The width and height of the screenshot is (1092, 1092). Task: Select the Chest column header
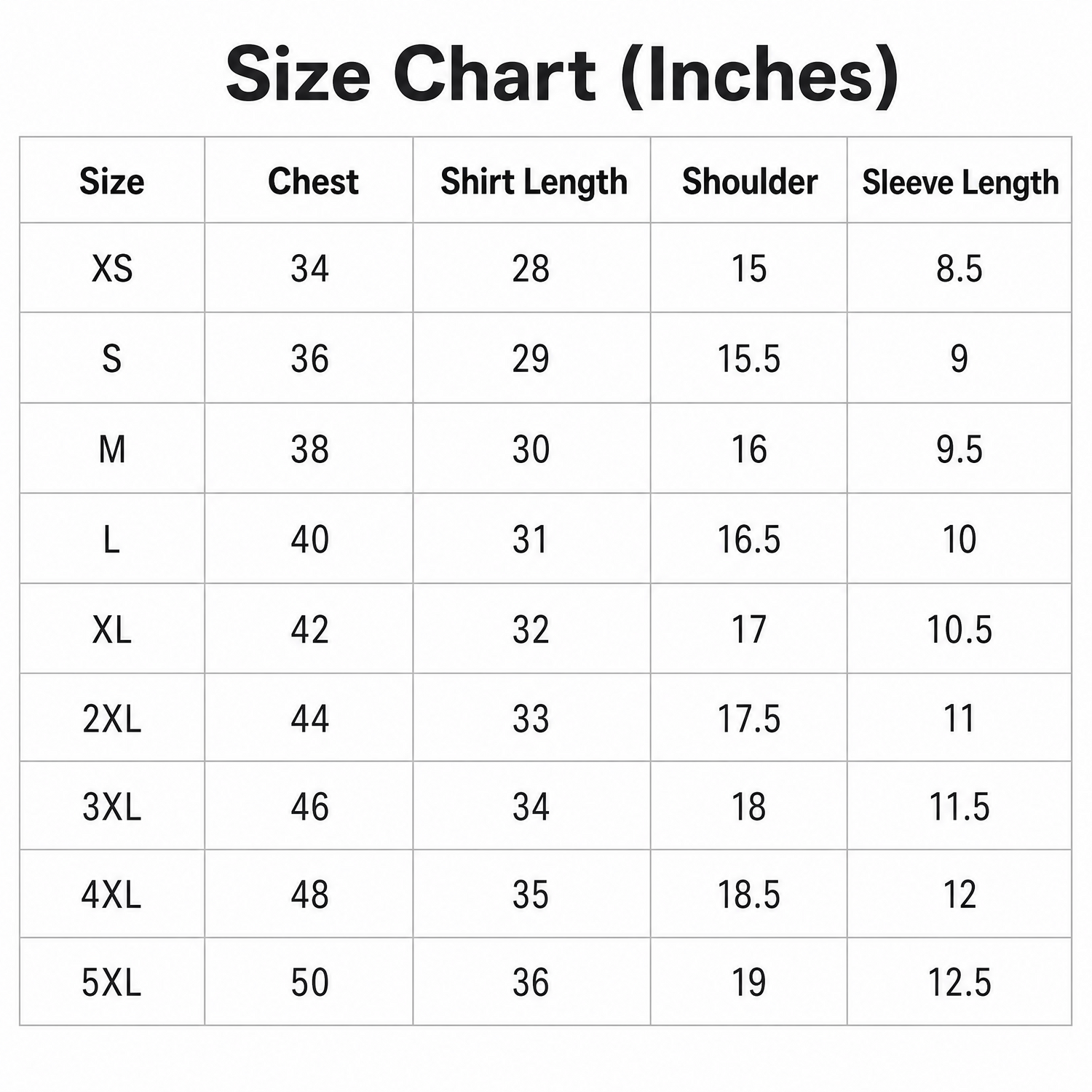313,181
